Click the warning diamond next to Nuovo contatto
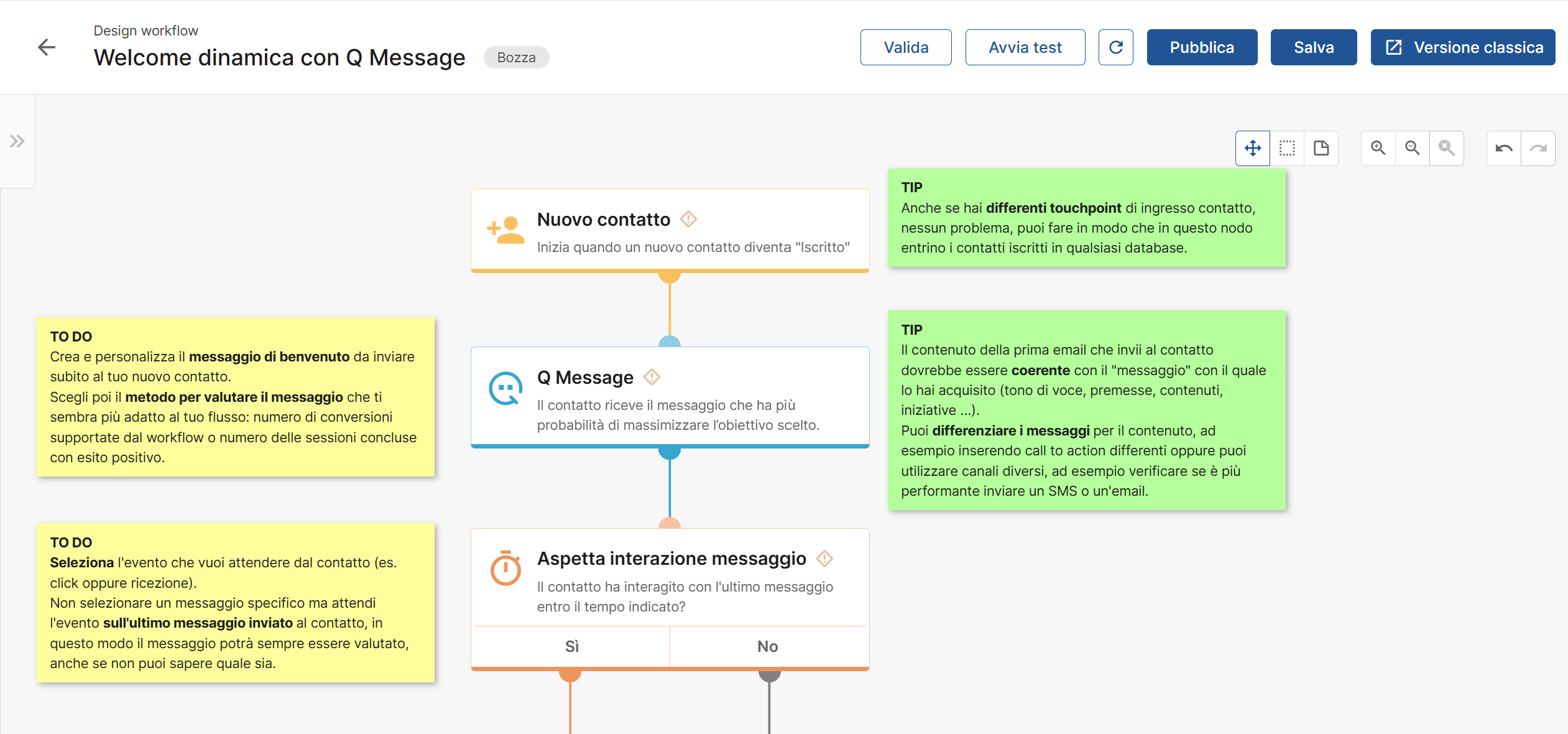 point(688,219)
